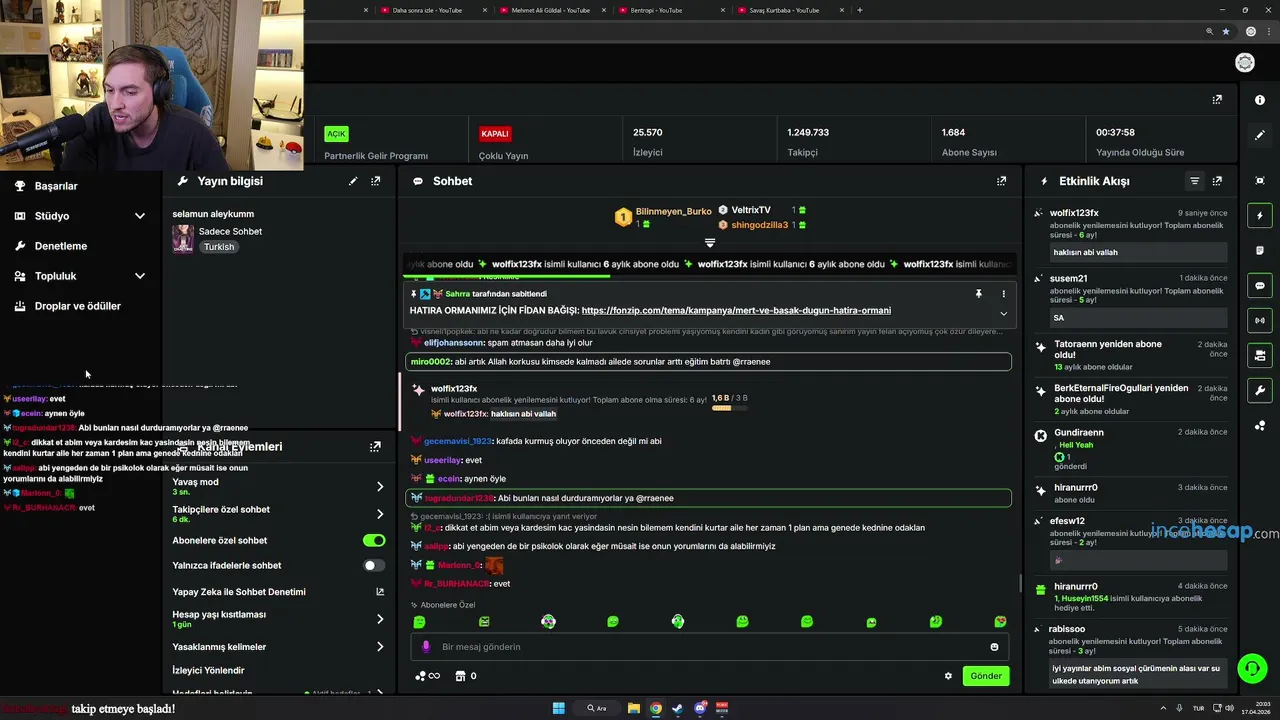Image resolution: width=1280 pixels, height=720 pixels.
Task: Open Bilinmeyen_Burko top gifter name
Action: (674, 211)
